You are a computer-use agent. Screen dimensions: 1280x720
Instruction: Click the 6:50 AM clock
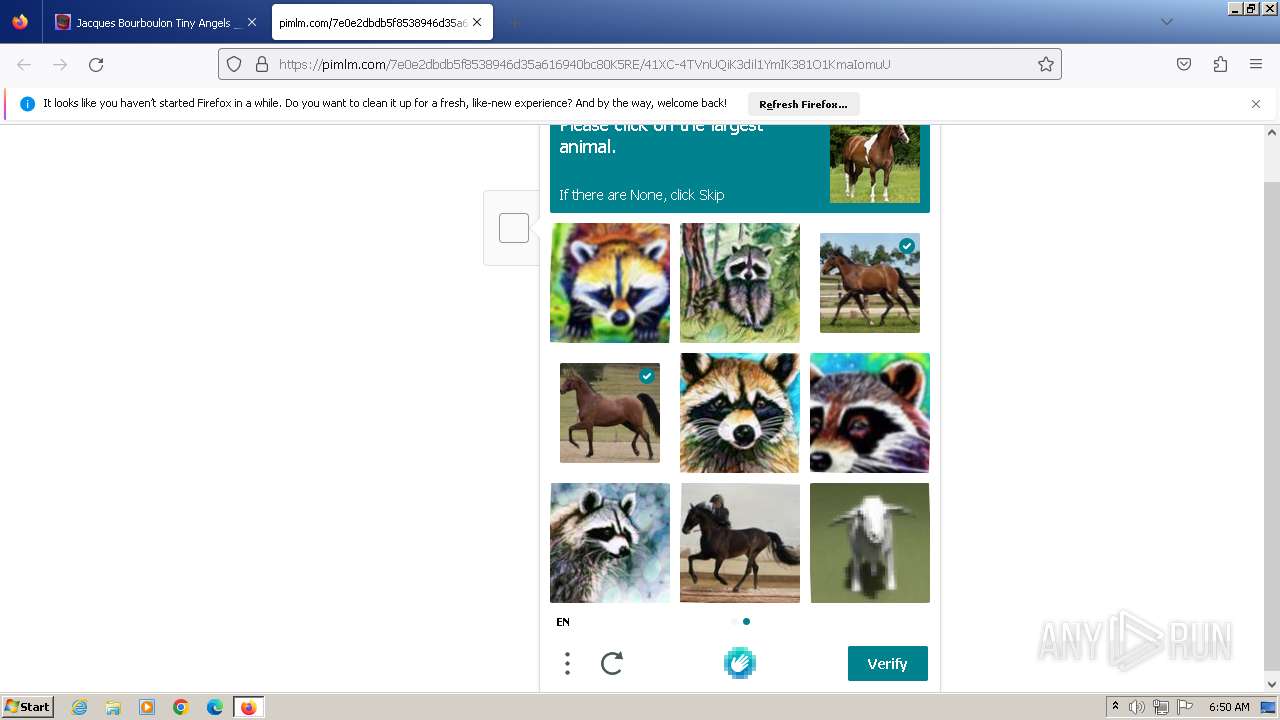(x=1229, y=707)
